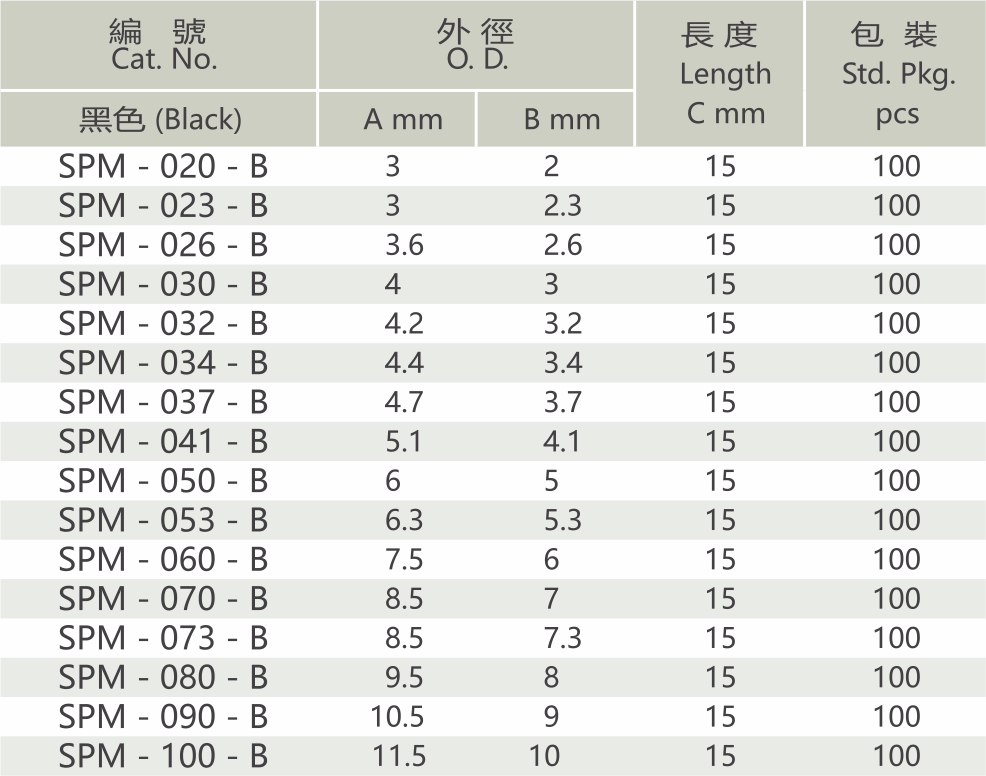
Task: Select the Black sub-header cell
Action: click(x=158, y=119)
